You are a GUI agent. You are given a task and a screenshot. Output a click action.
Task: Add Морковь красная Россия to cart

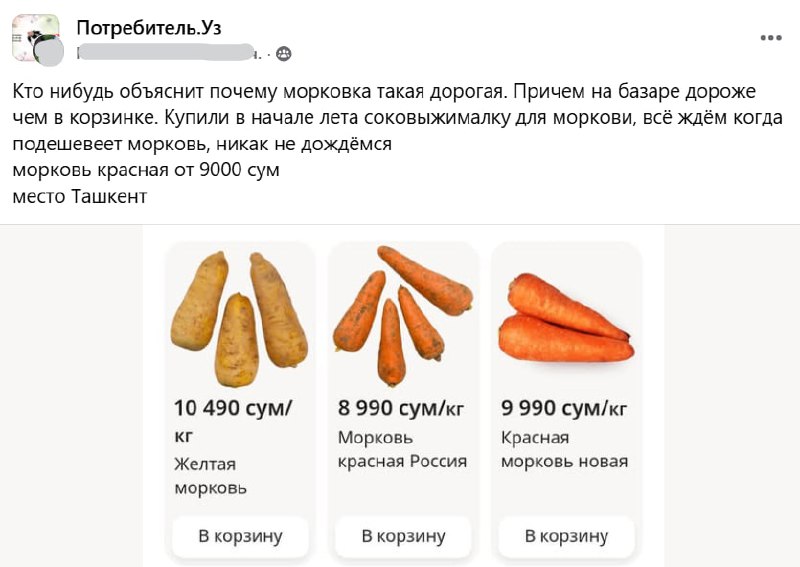coord(403,537)
